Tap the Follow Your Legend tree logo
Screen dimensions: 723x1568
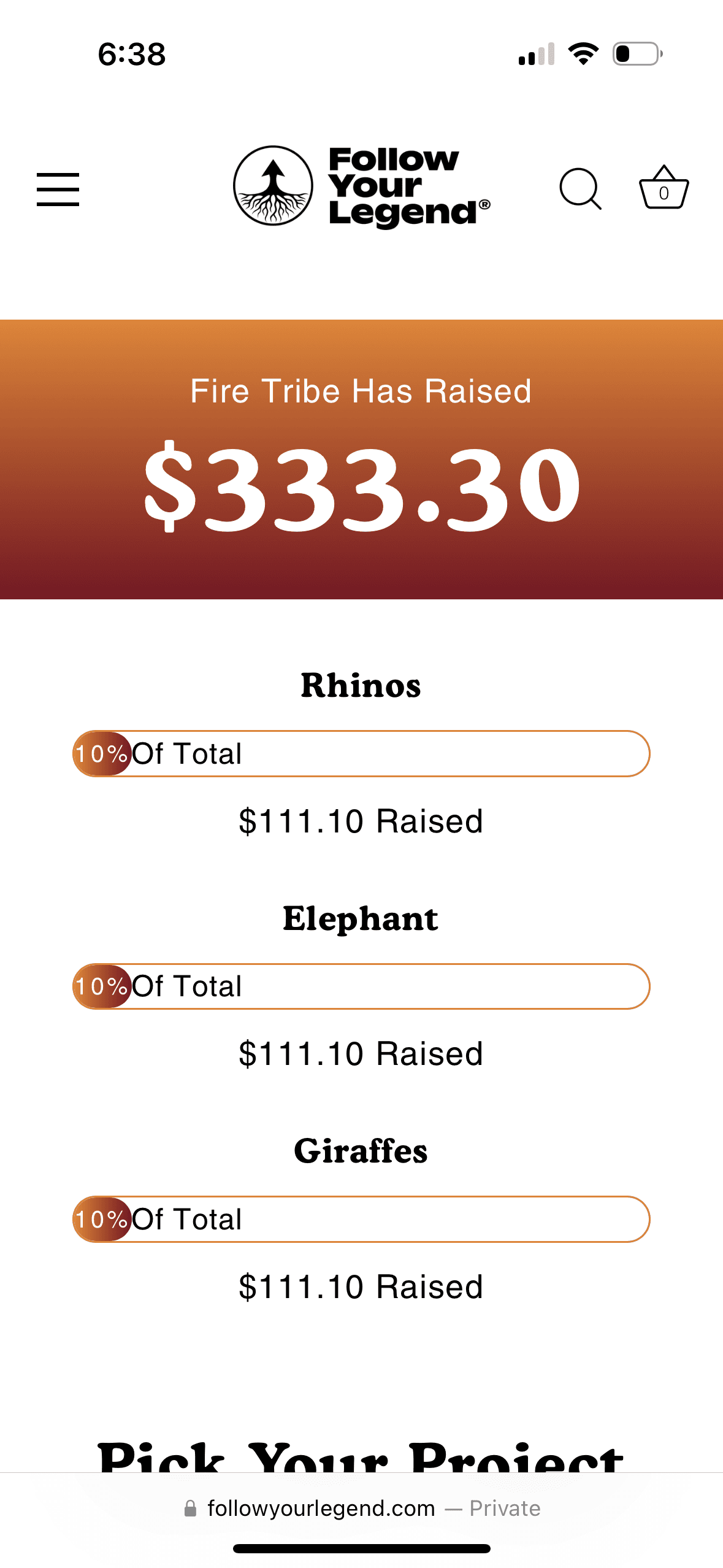(273, 185)
